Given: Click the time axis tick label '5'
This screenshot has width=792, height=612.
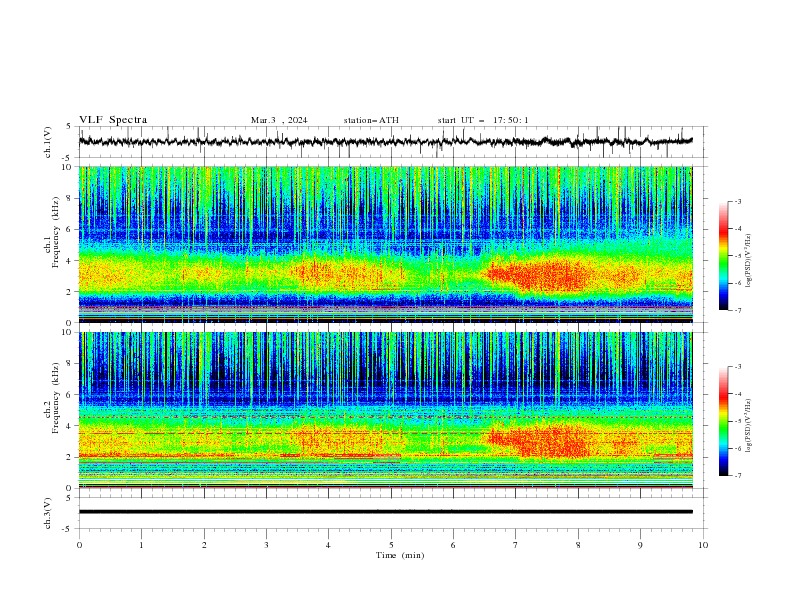Looking at the screenshot, I should pos(391,545).
